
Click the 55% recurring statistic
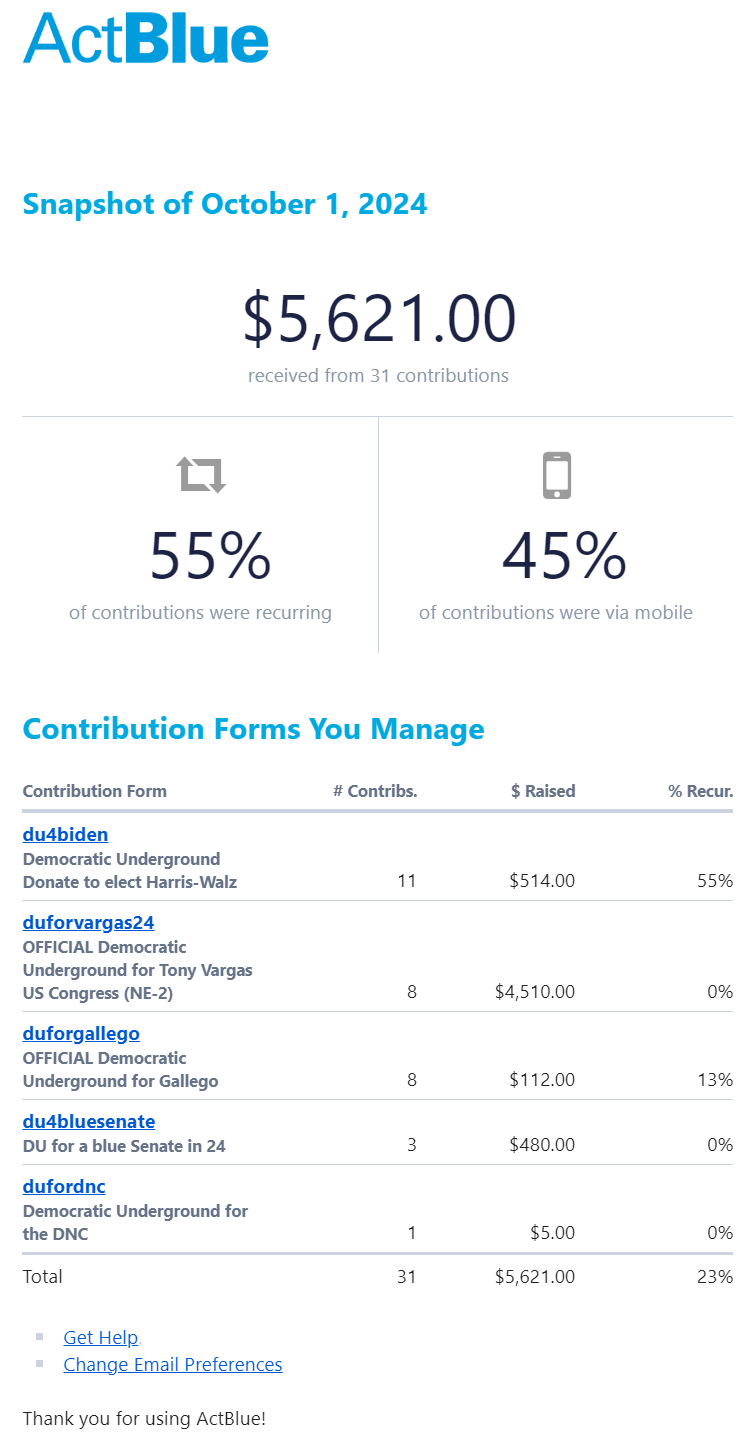210,556
